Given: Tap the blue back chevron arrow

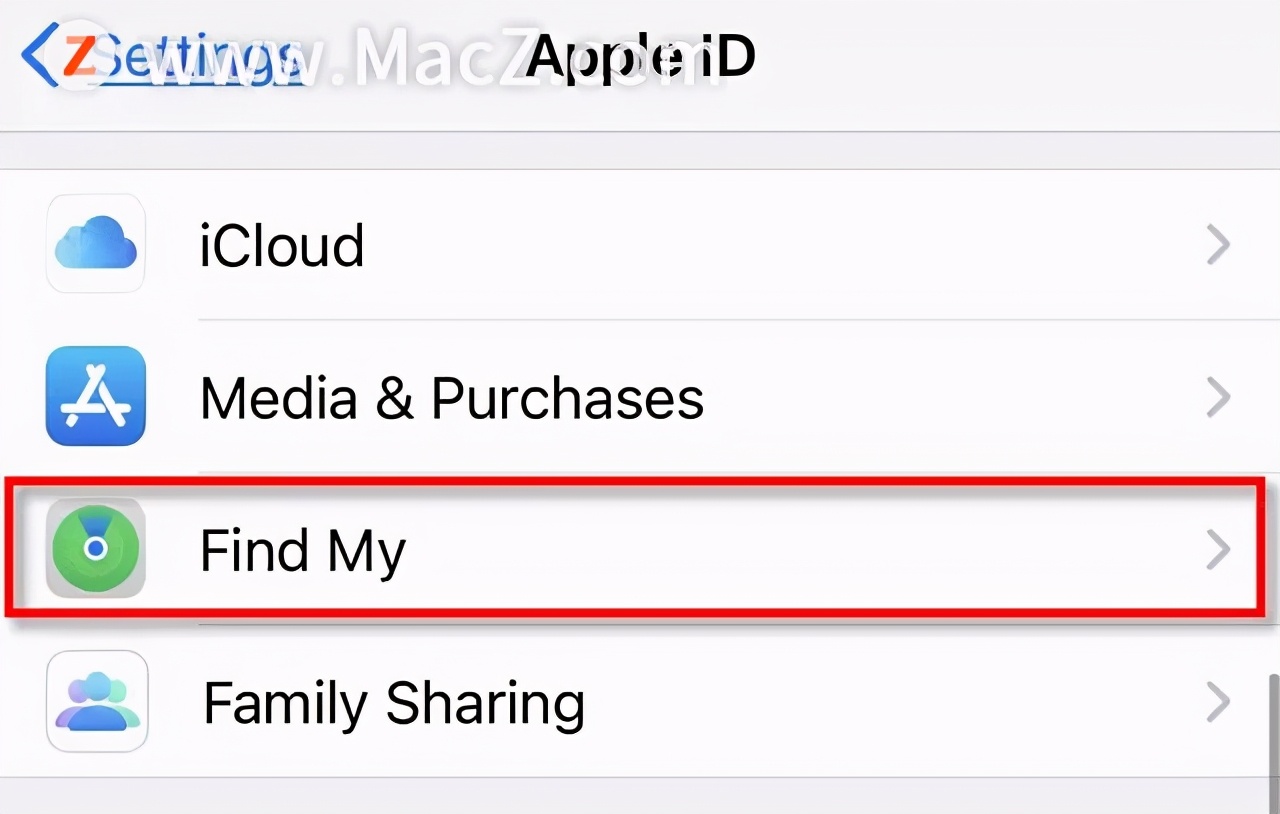Looking at the screenshot, I should 36,55.
